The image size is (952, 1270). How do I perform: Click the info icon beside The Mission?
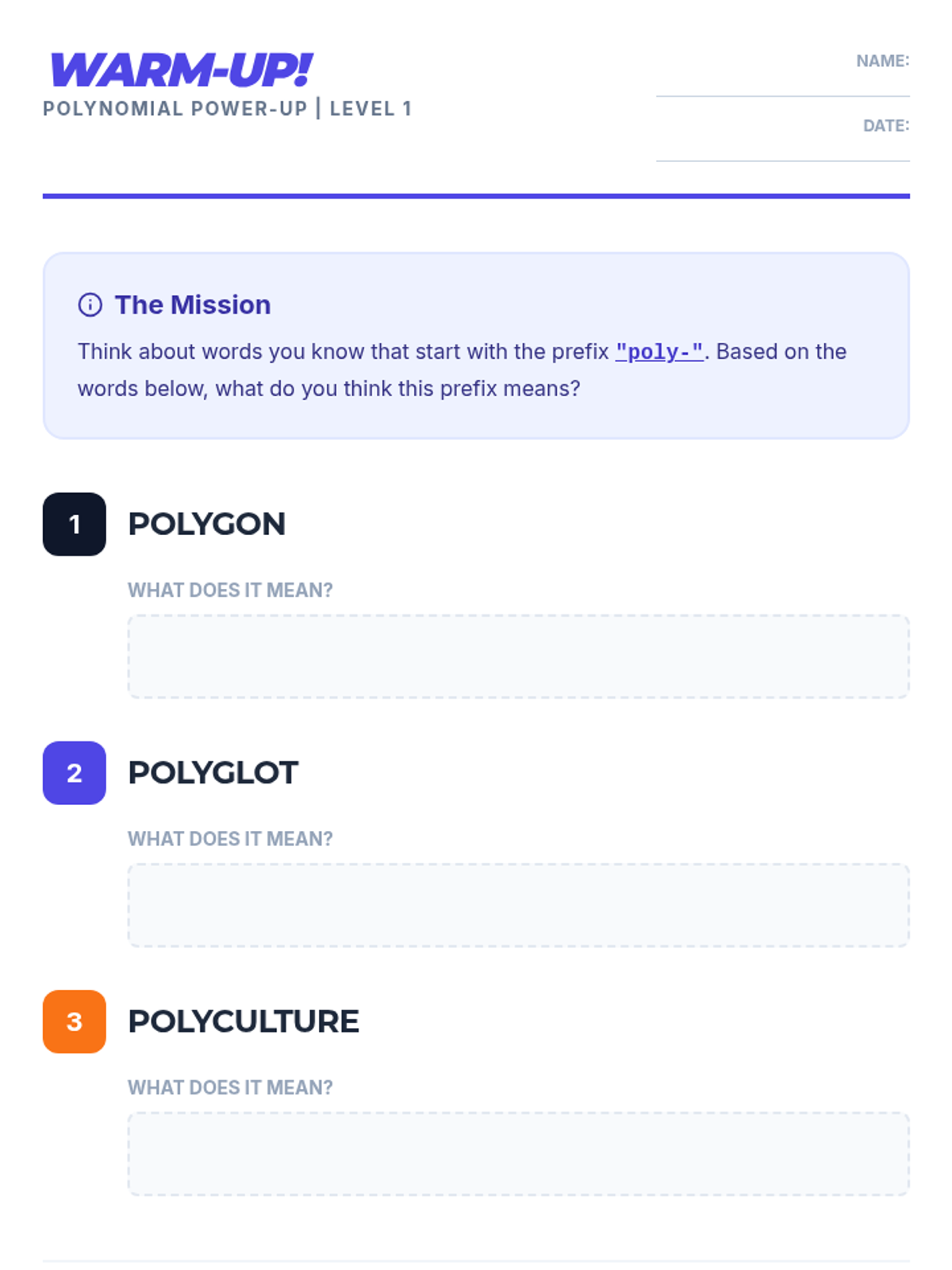[x=90, y=305]
